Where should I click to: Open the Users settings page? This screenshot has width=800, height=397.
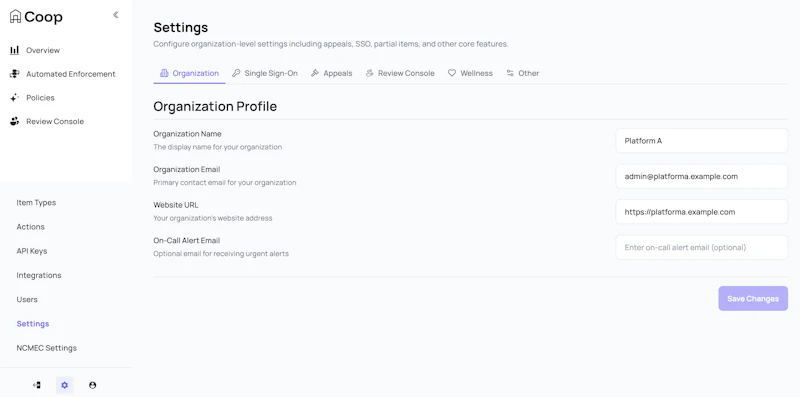(x=27, y=300)
